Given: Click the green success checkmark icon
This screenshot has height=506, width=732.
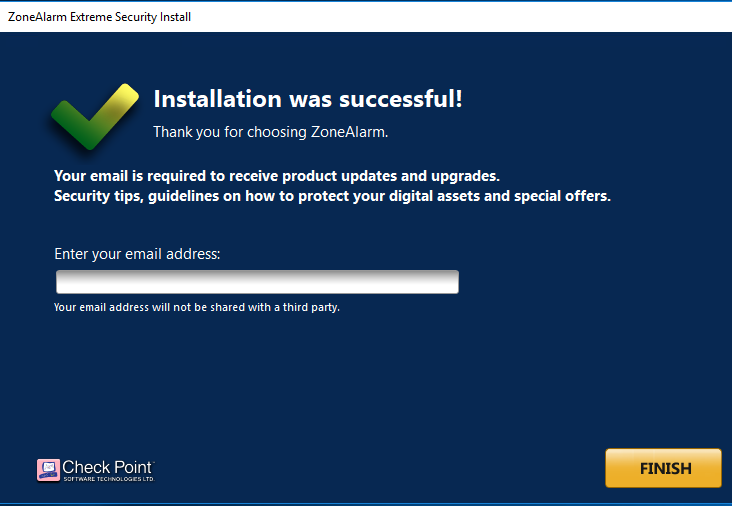Looking at the screenshot, I should pos(95,117).
